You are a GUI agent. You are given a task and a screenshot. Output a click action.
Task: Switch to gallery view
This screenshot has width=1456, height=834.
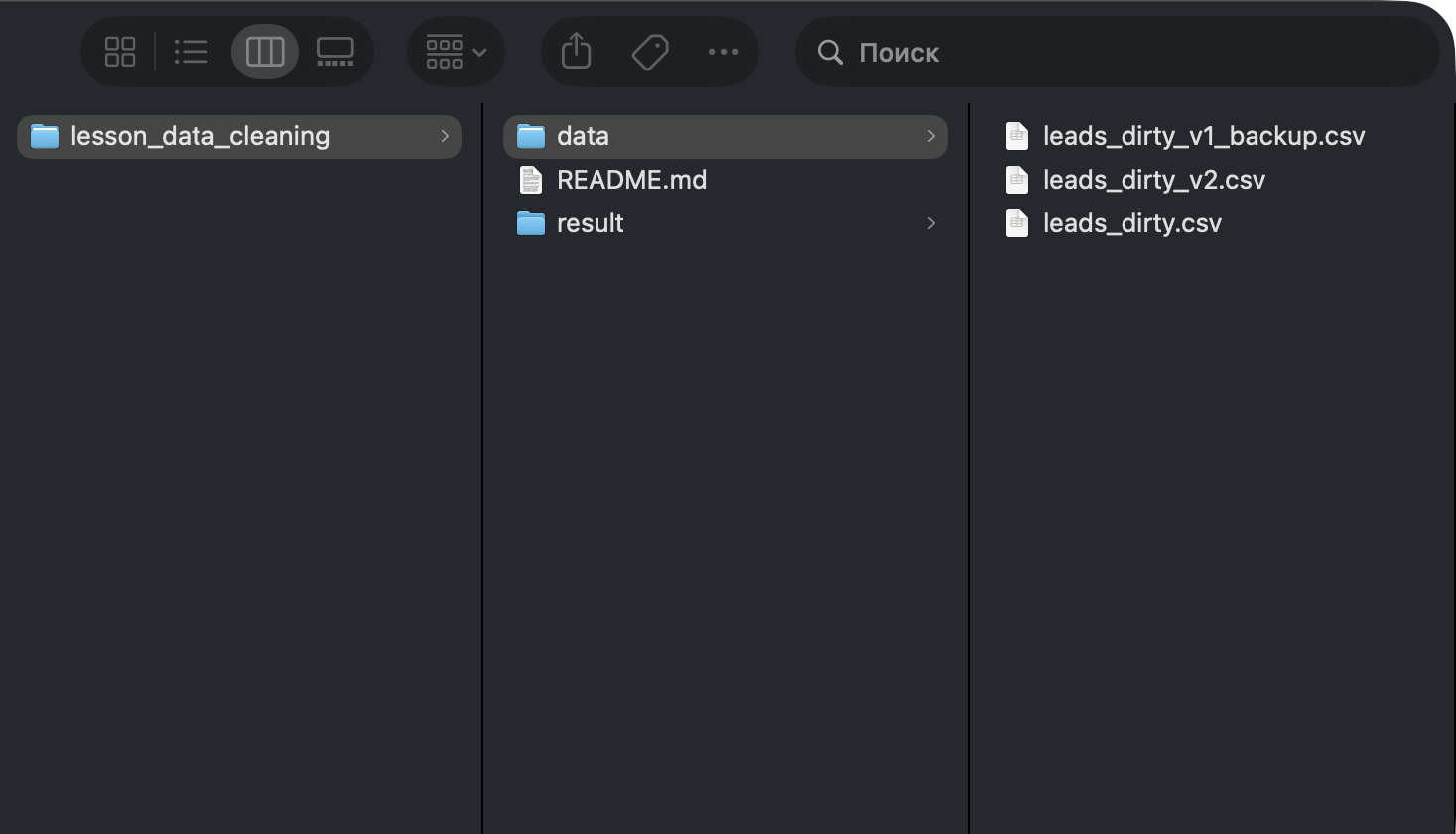(x=334, y=52)
